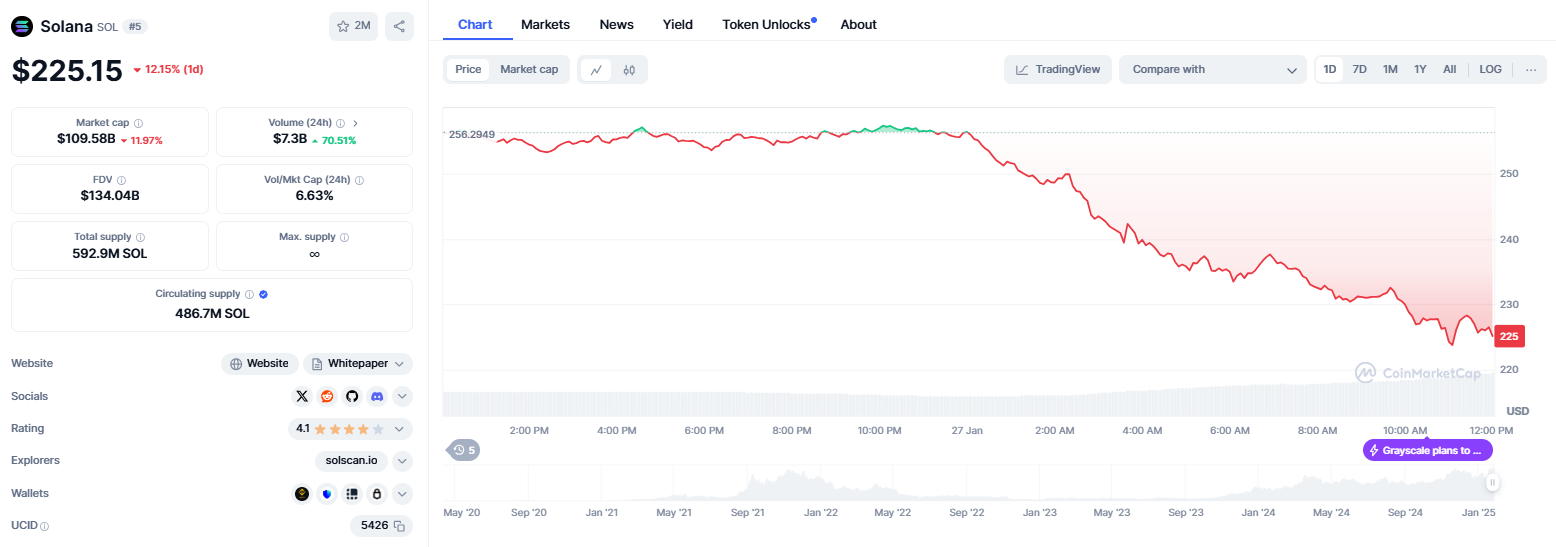
Task: Select the Market cap toggle
Action: click(x=529, y=69)
